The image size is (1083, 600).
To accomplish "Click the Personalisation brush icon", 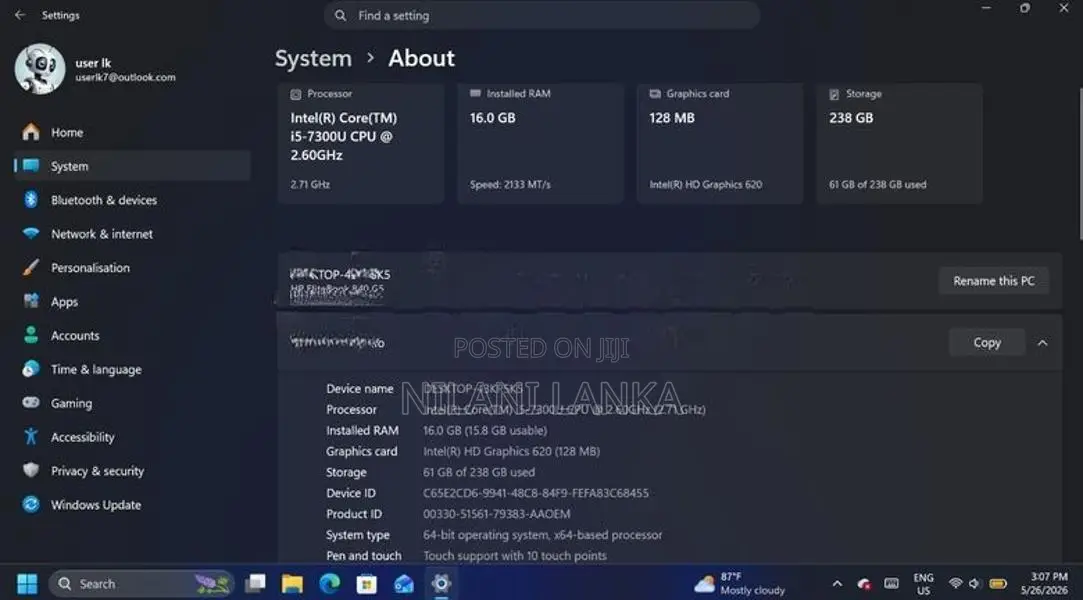I will click(x=31, y=267).
